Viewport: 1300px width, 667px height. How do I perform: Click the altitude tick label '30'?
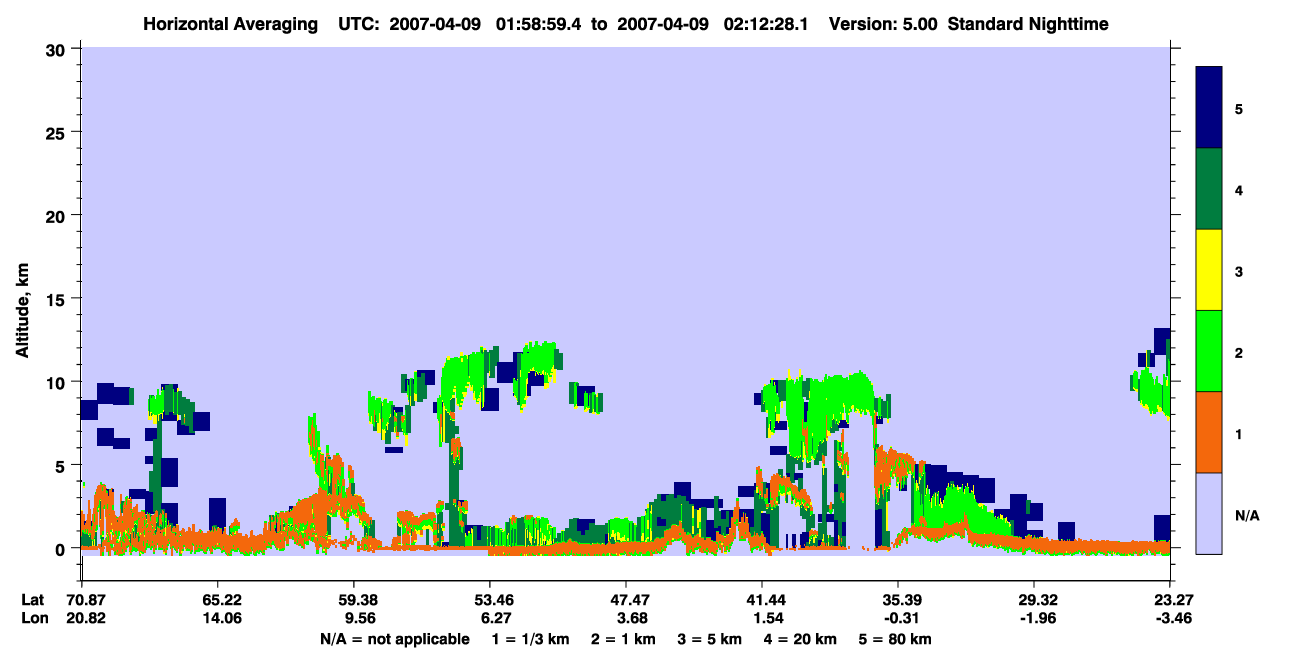coord(58,49)
